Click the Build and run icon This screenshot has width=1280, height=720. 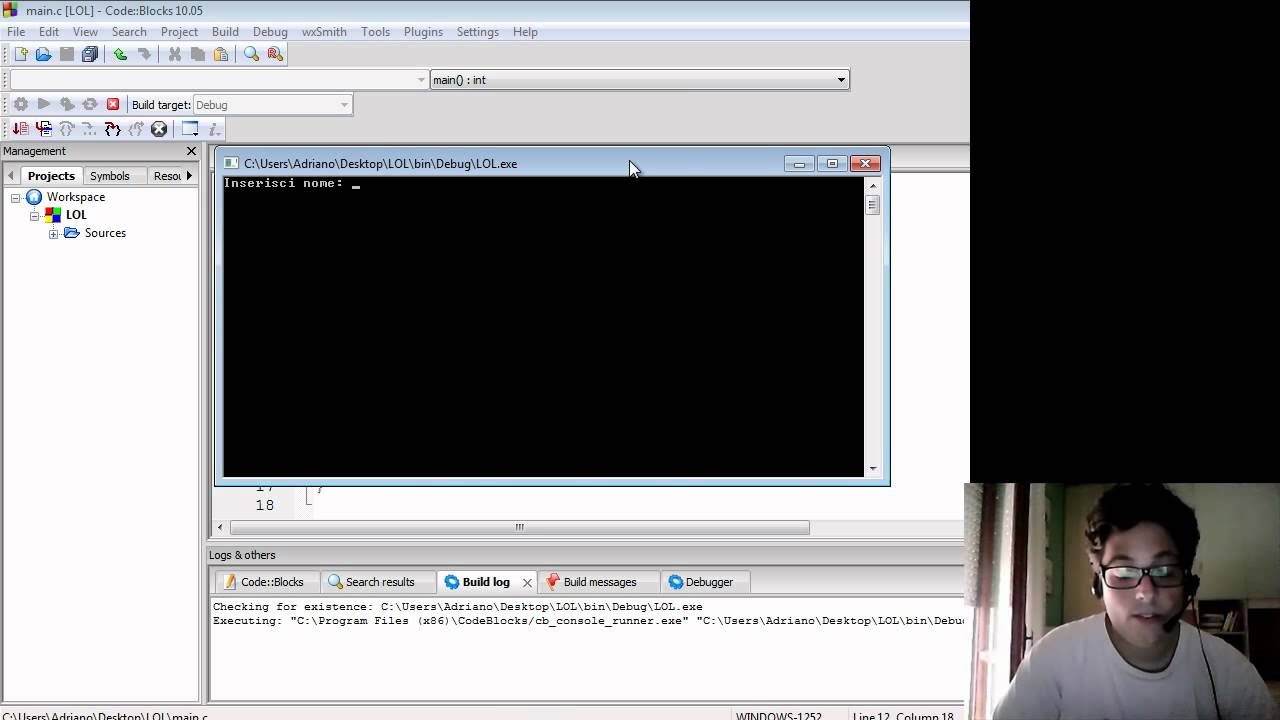pyautogui.click(x=67, y=105)
